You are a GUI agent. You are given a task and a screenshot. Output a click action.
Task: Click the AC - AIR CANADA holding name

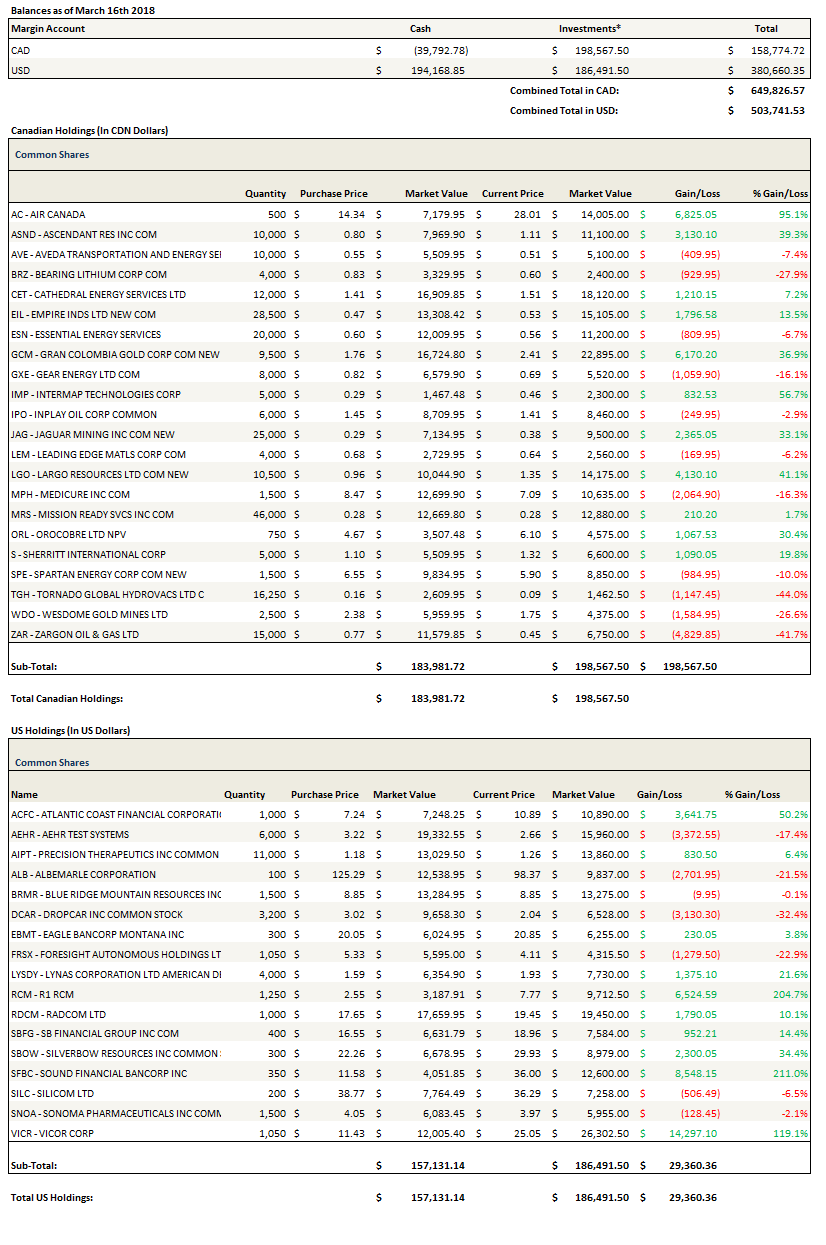[x=47, y=214]
